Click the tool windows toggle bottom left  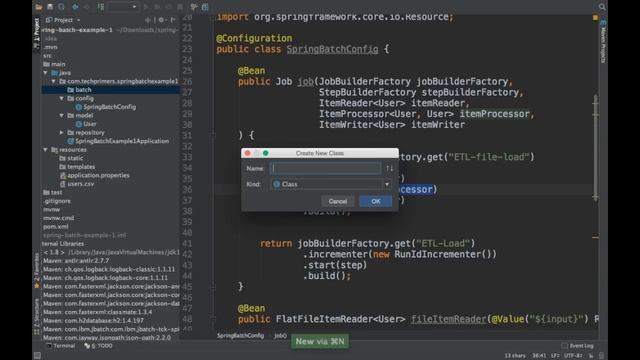coord(37,356)
